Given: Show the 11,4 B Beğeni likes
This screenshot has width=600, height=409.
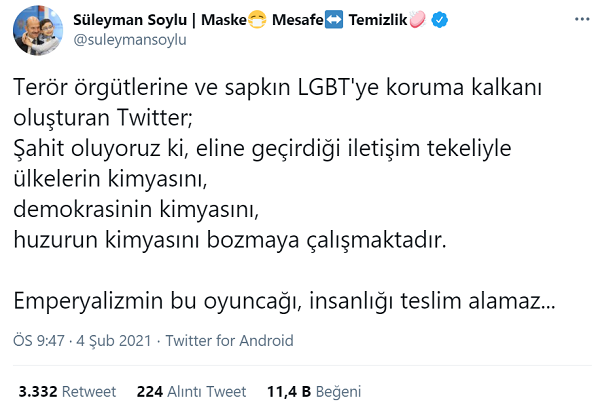Looking at the screenshot, I should point(314,391).
